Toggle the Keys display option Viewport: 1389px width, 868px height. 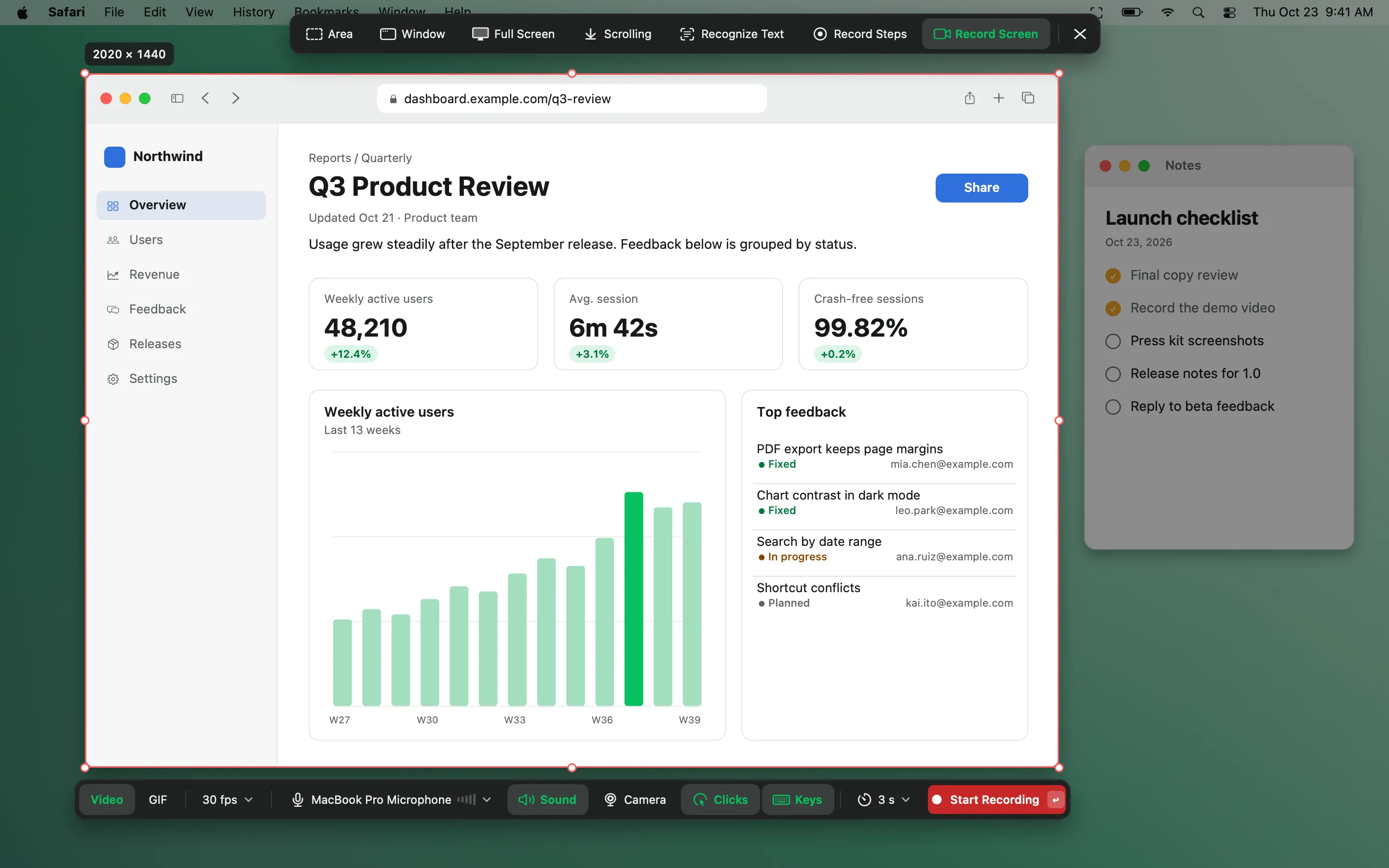click(798, 800)
